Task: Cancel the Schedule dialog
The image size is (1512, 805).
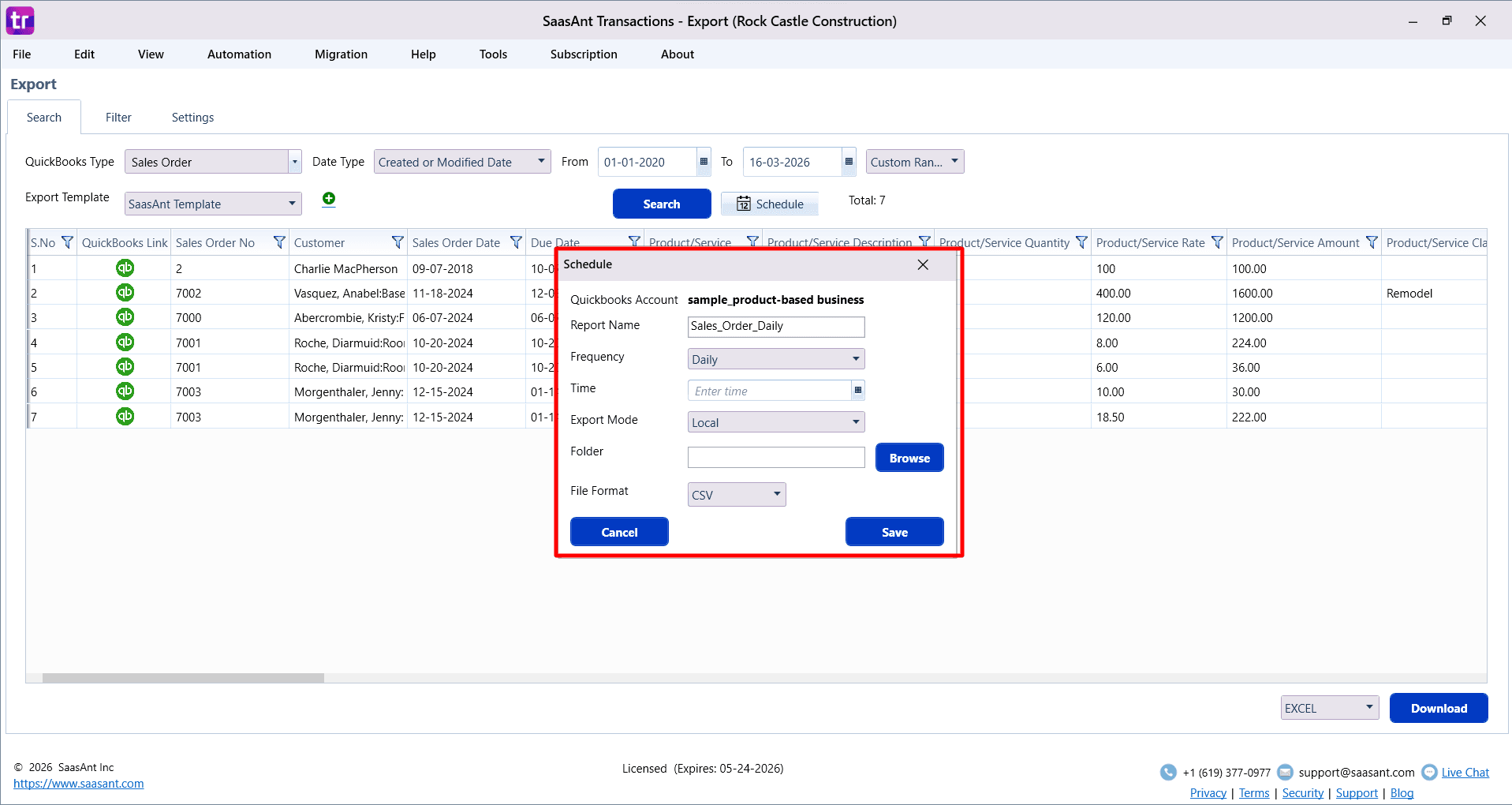Action: (619, 532)
